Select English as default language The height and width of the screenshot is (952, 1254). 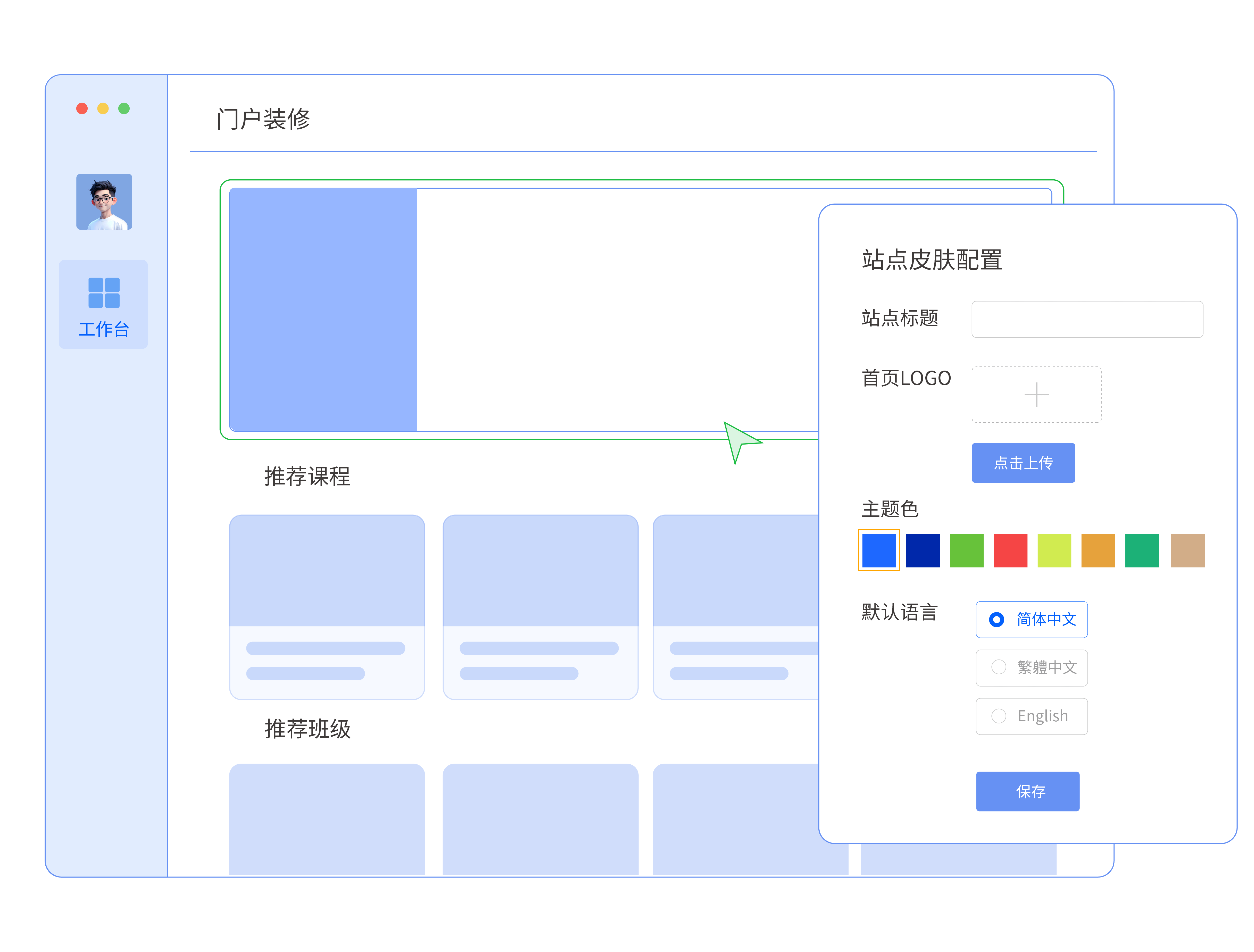pyautogui.click(x=998, y=716)
